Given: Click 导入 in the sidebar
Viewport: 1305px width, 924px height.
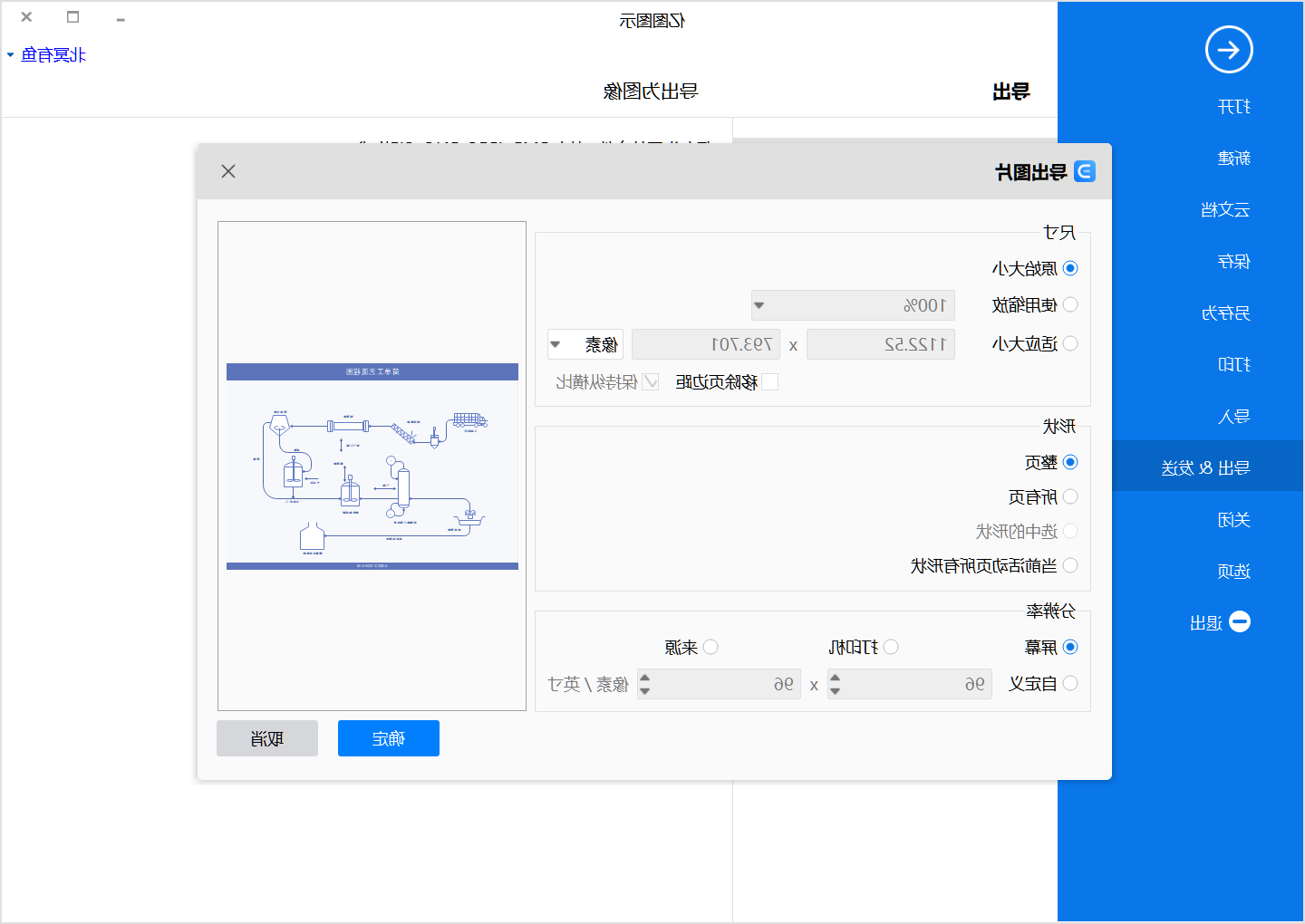Looking at the screenshot, I should click(1234, 417).
